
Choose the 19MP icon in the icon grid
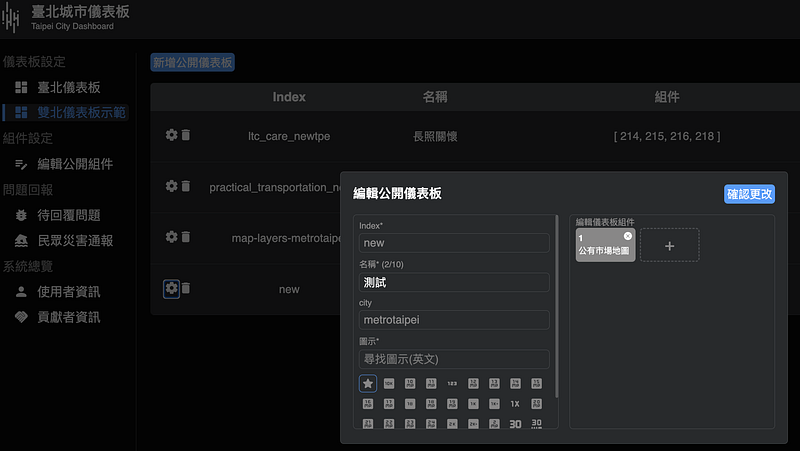point(452,404)
